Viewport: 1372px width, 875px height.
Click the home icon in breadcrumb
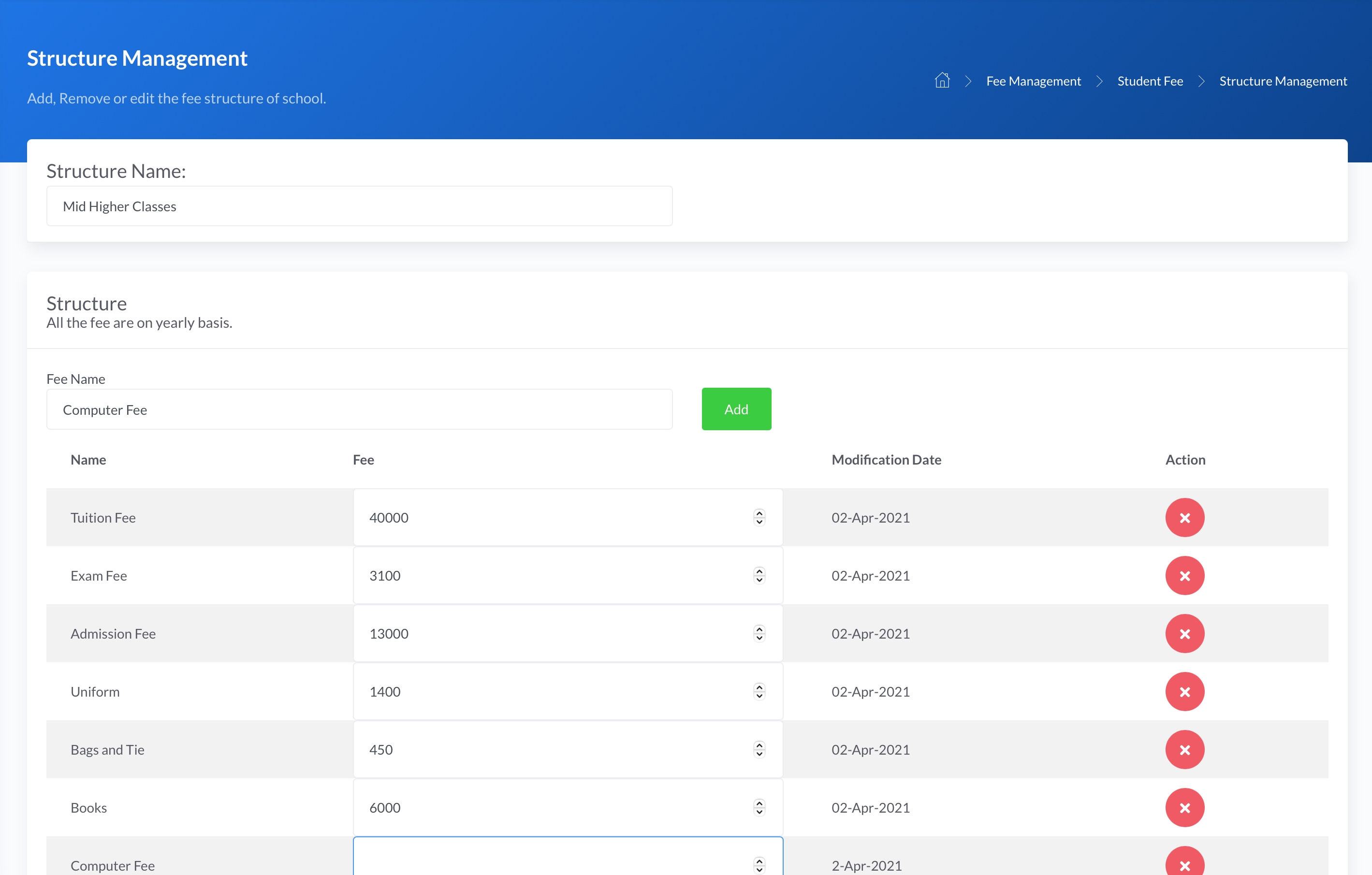pyautogui.click(x=942, y=80)
